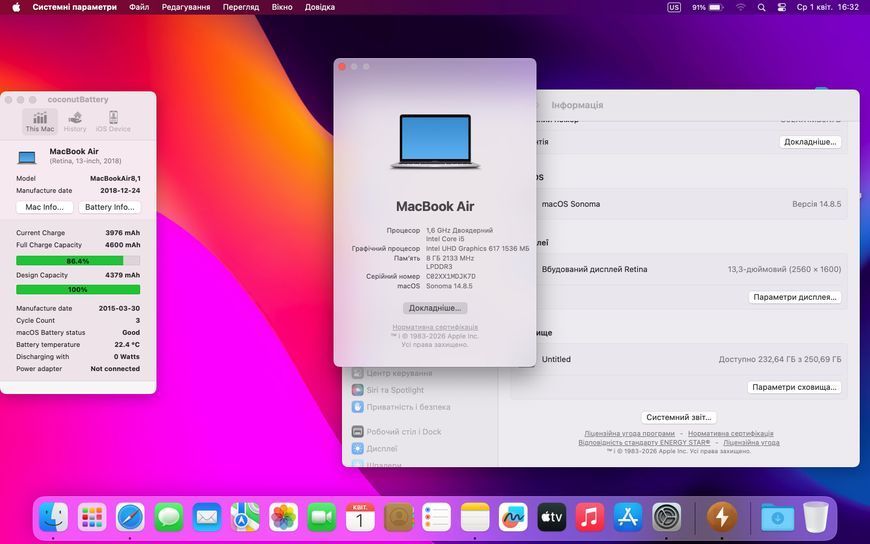870x544 pixels.
Task: Open App Store from the Dock
Action: (x=628, y=518)
